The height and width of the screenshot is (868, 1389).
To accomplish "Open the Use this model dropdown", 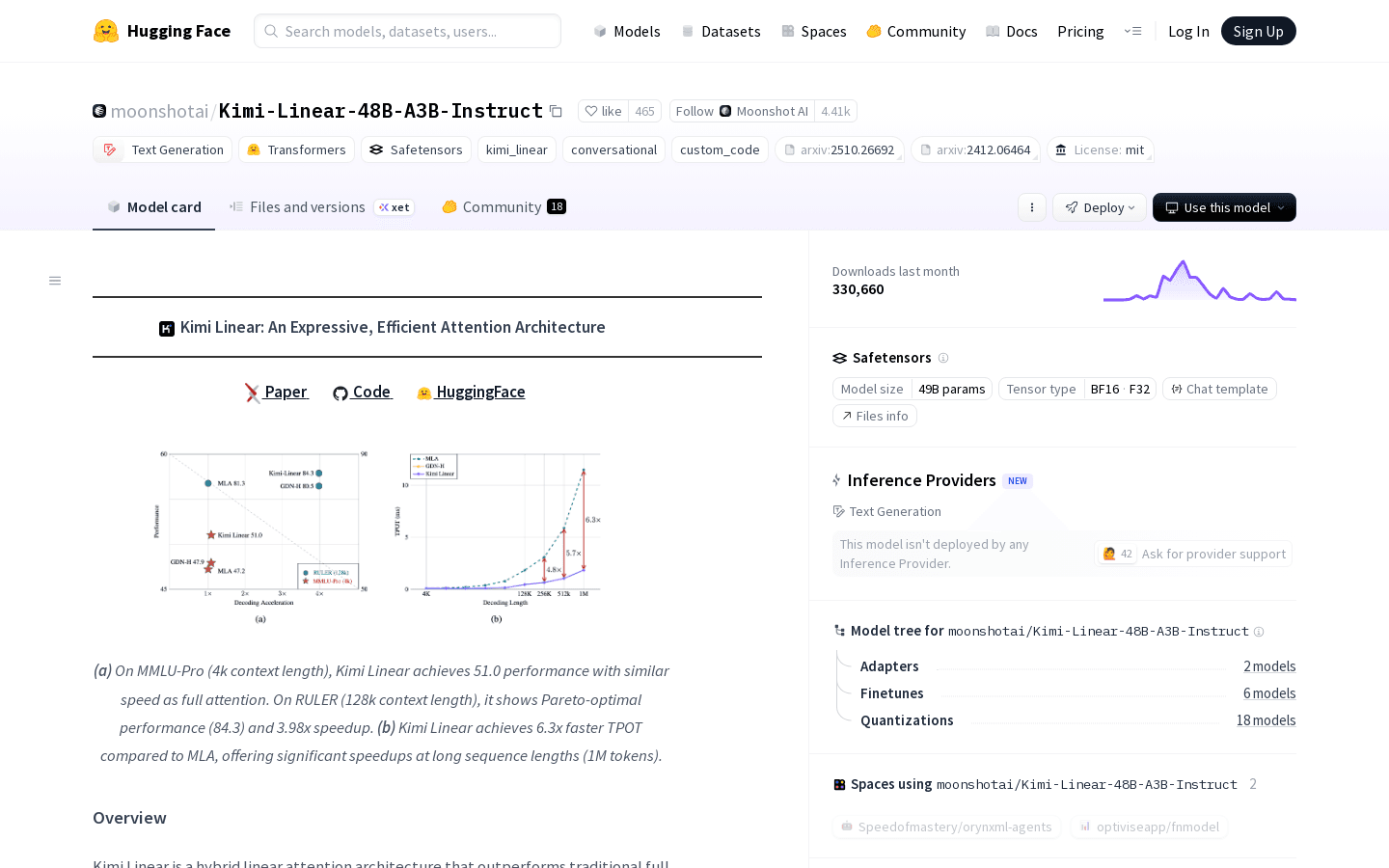I will (x=1224, y=207).
